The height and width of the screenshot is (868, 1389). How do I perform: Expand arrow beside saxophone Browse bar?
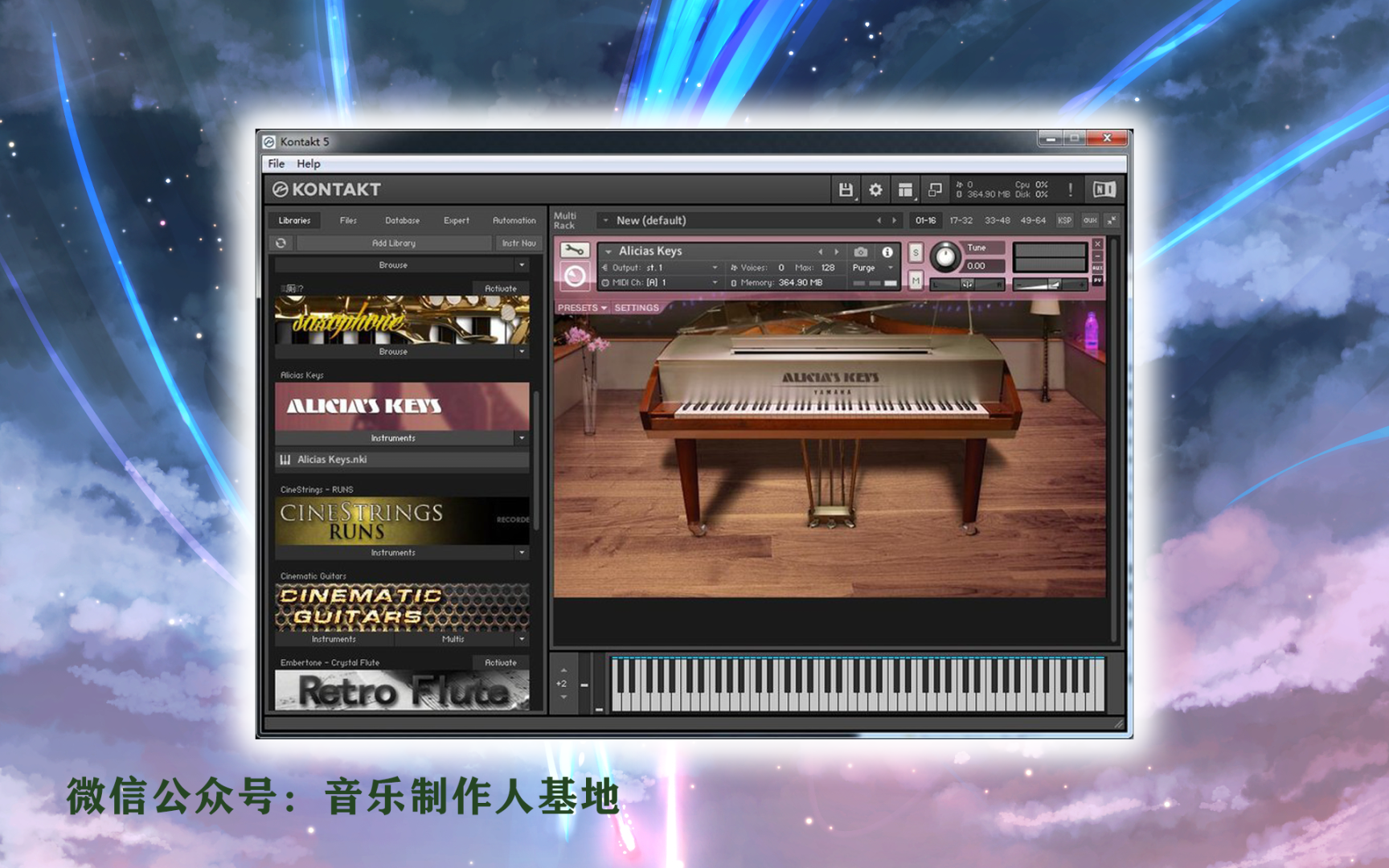522,352
